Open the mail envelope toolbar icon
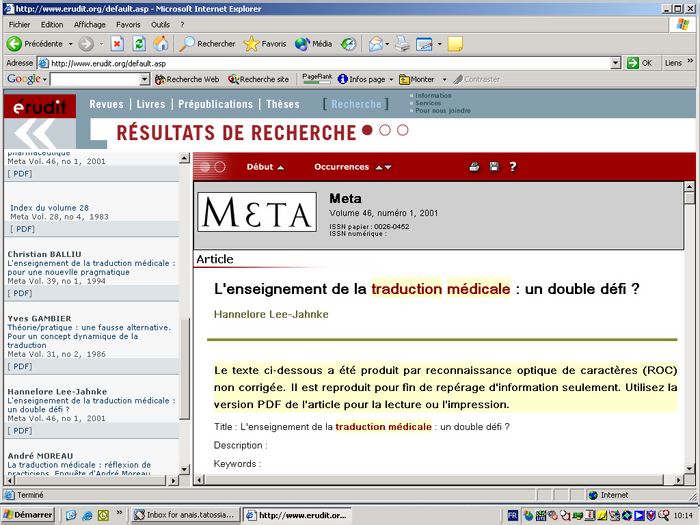This screenshot has width=700, height=525. tap(375, 44)
